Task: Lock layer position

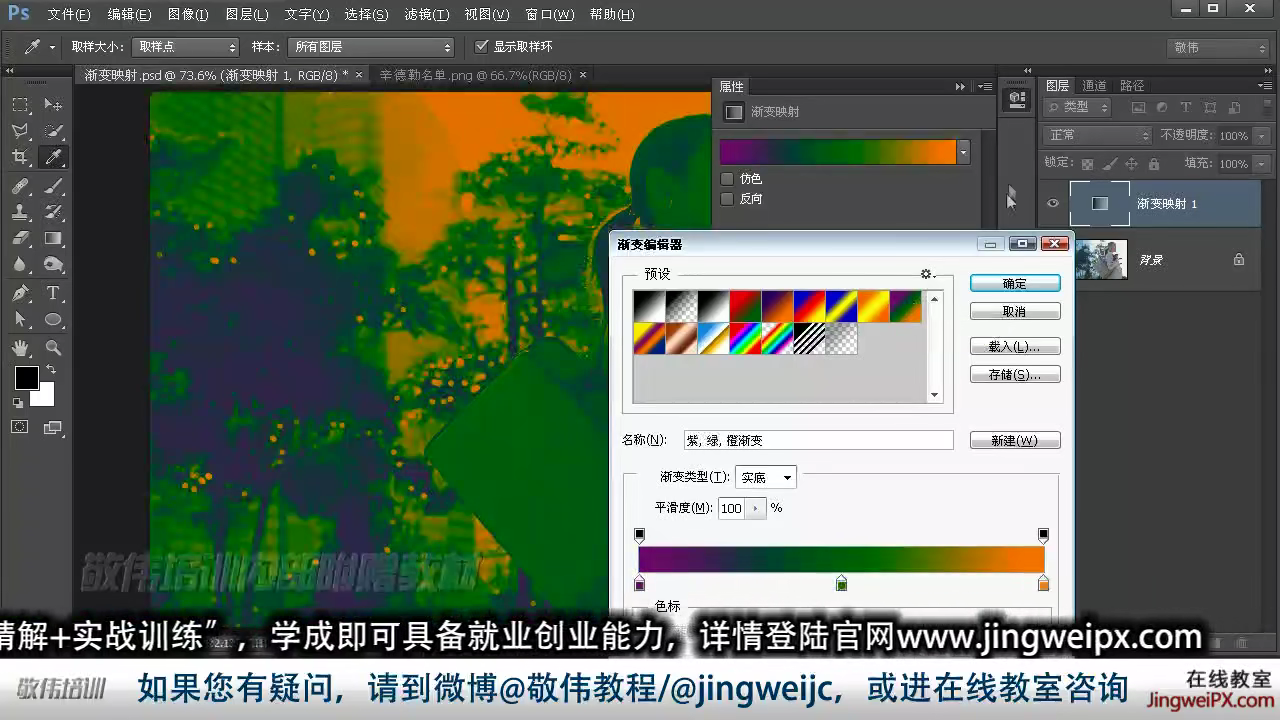Action: point(1132,163)
